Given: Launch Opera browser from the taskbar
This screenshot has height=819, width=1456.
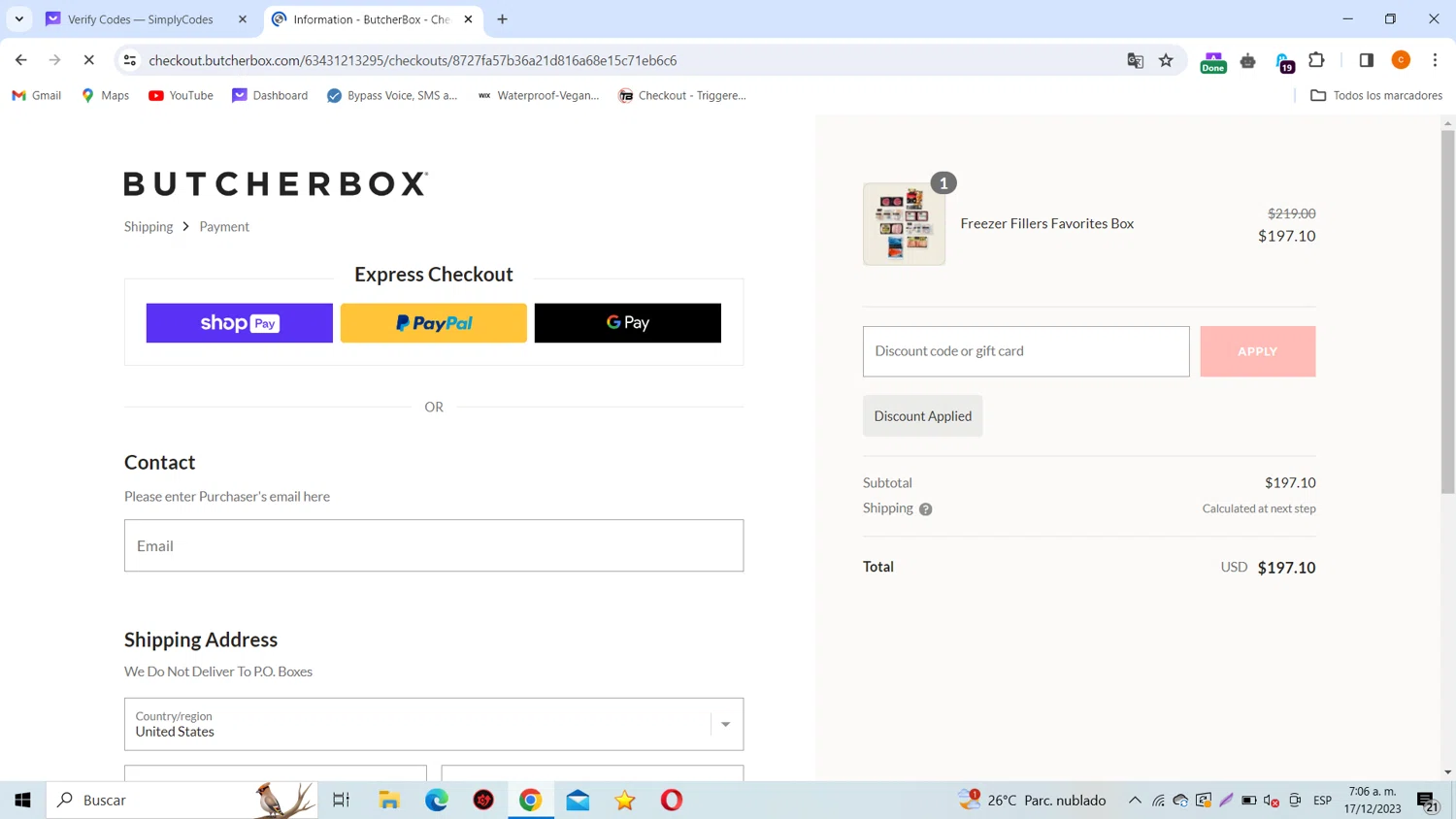Looking at the screenshot, I should point(672,800).
